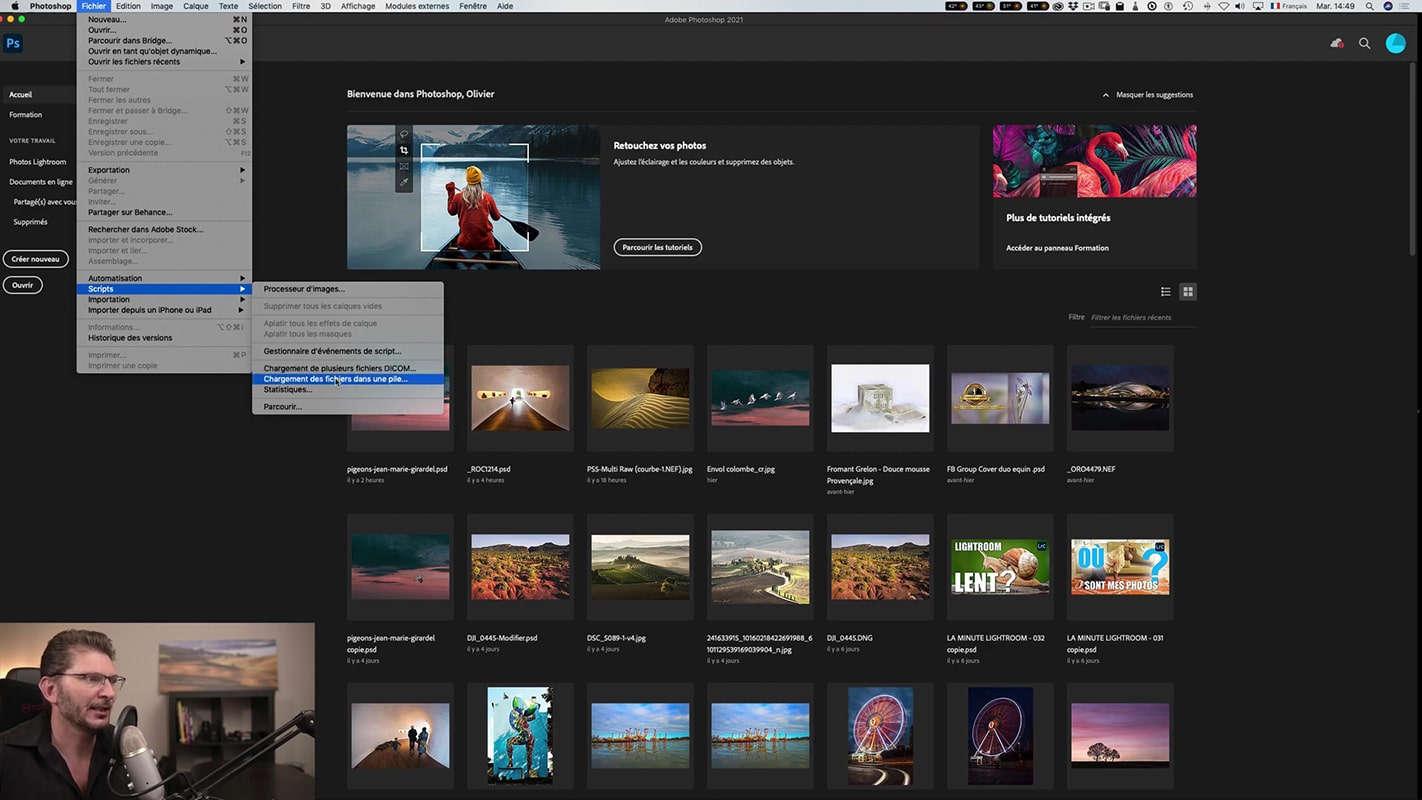Open the notification center icon
This screenshot has width=1422, height=800.
(1406, 6)
